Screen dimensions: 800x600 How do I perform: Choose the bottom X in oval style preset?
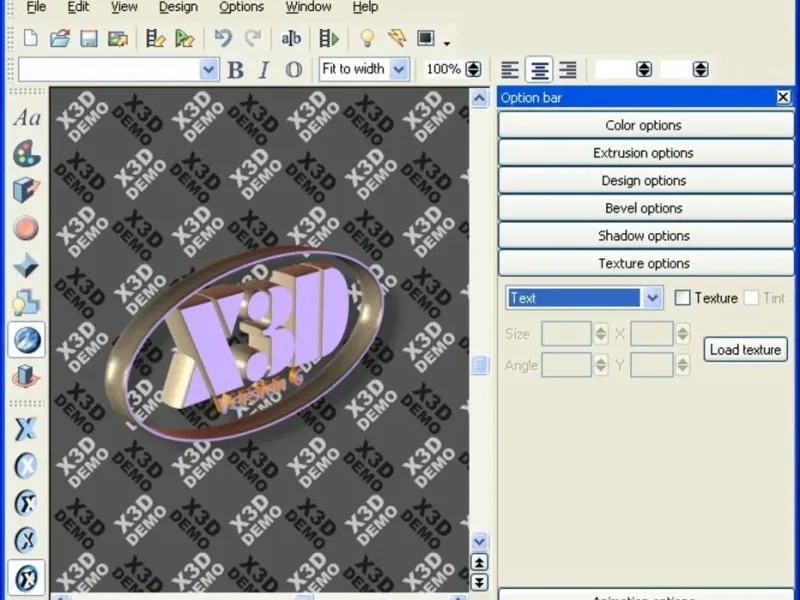point(27,578)
